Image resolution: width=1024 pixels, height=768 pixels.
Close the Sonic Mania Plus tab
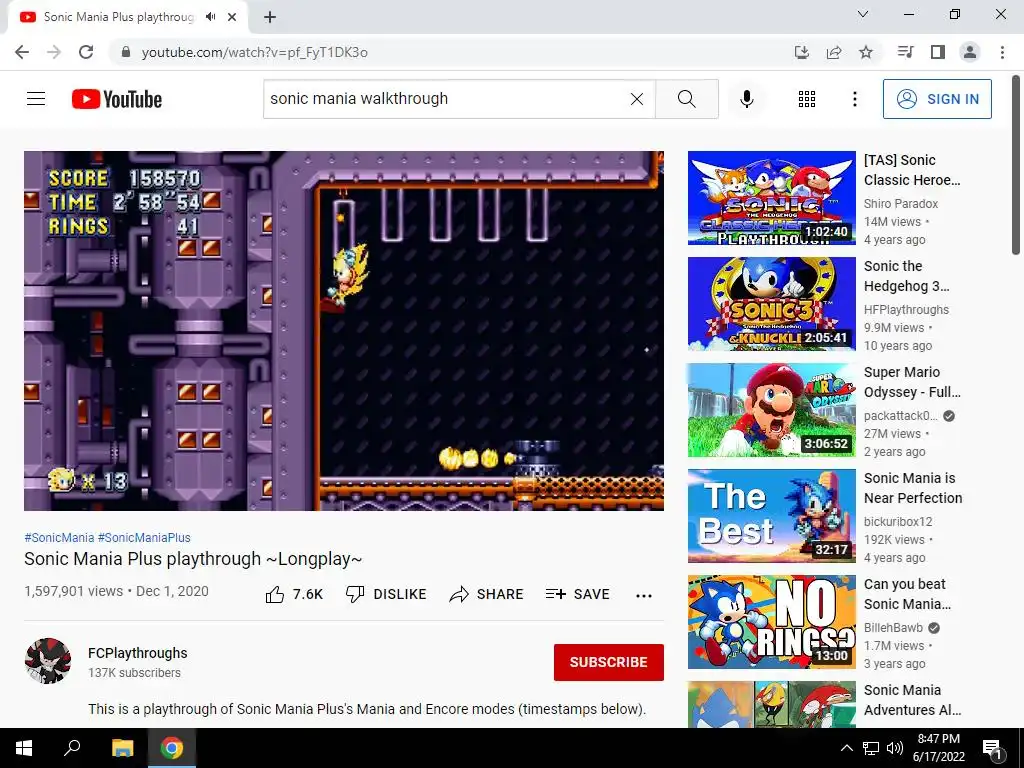point(232,17)
